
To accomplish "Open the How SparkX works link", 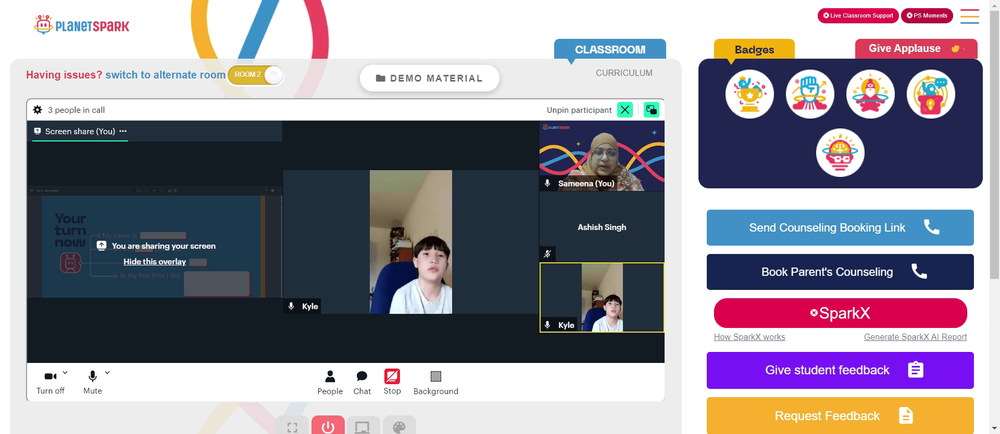I will tap(749, 337).
